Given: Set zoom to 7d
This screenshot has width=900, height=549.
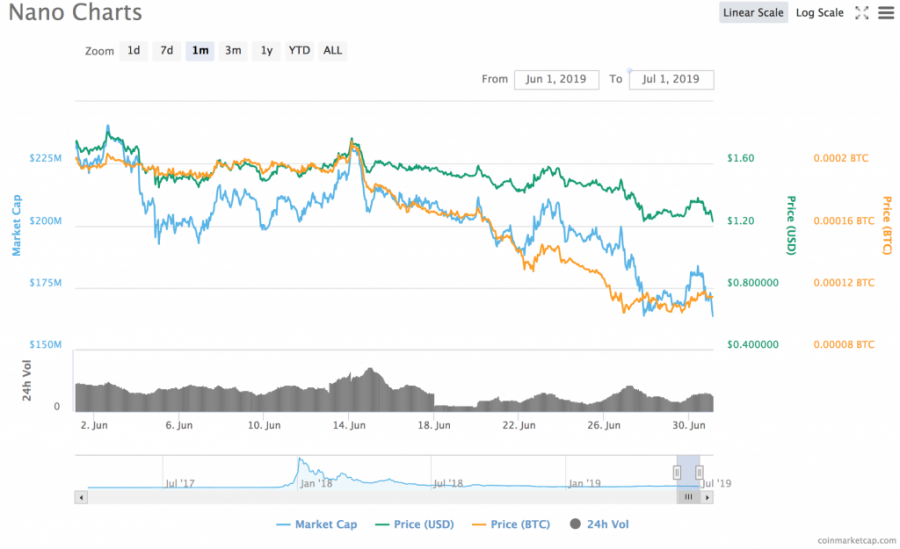Looking at the screenshot, I should point(166,51).
